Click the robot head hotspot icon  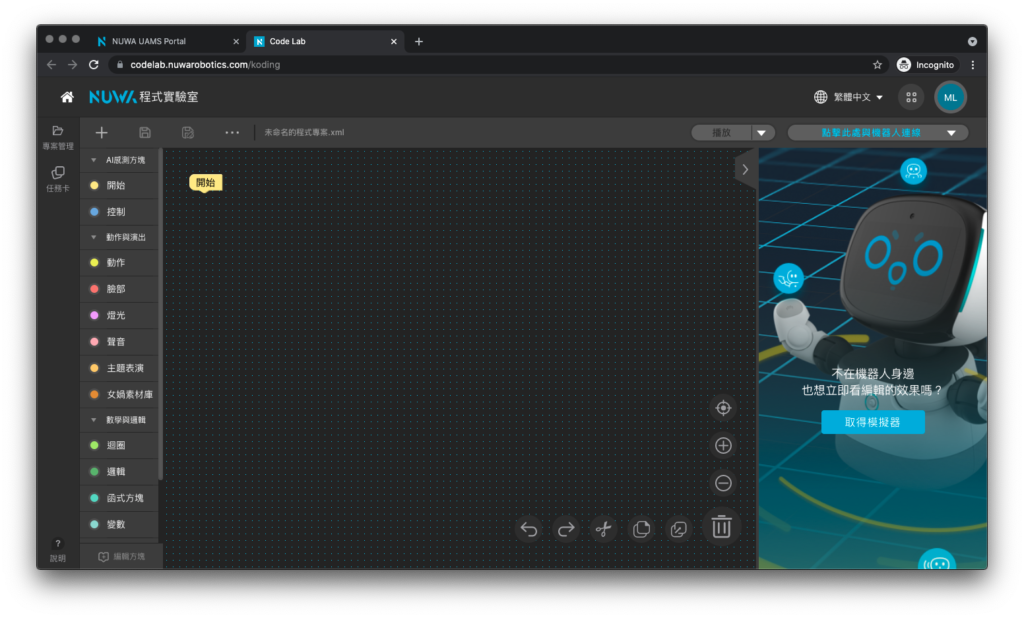(913, 171)
